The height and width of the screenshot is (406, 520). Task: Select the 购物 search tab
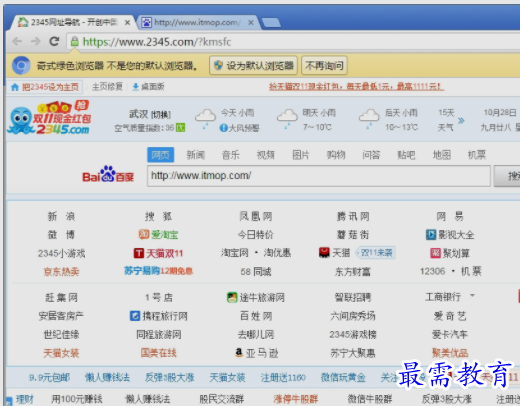[336, 155]
